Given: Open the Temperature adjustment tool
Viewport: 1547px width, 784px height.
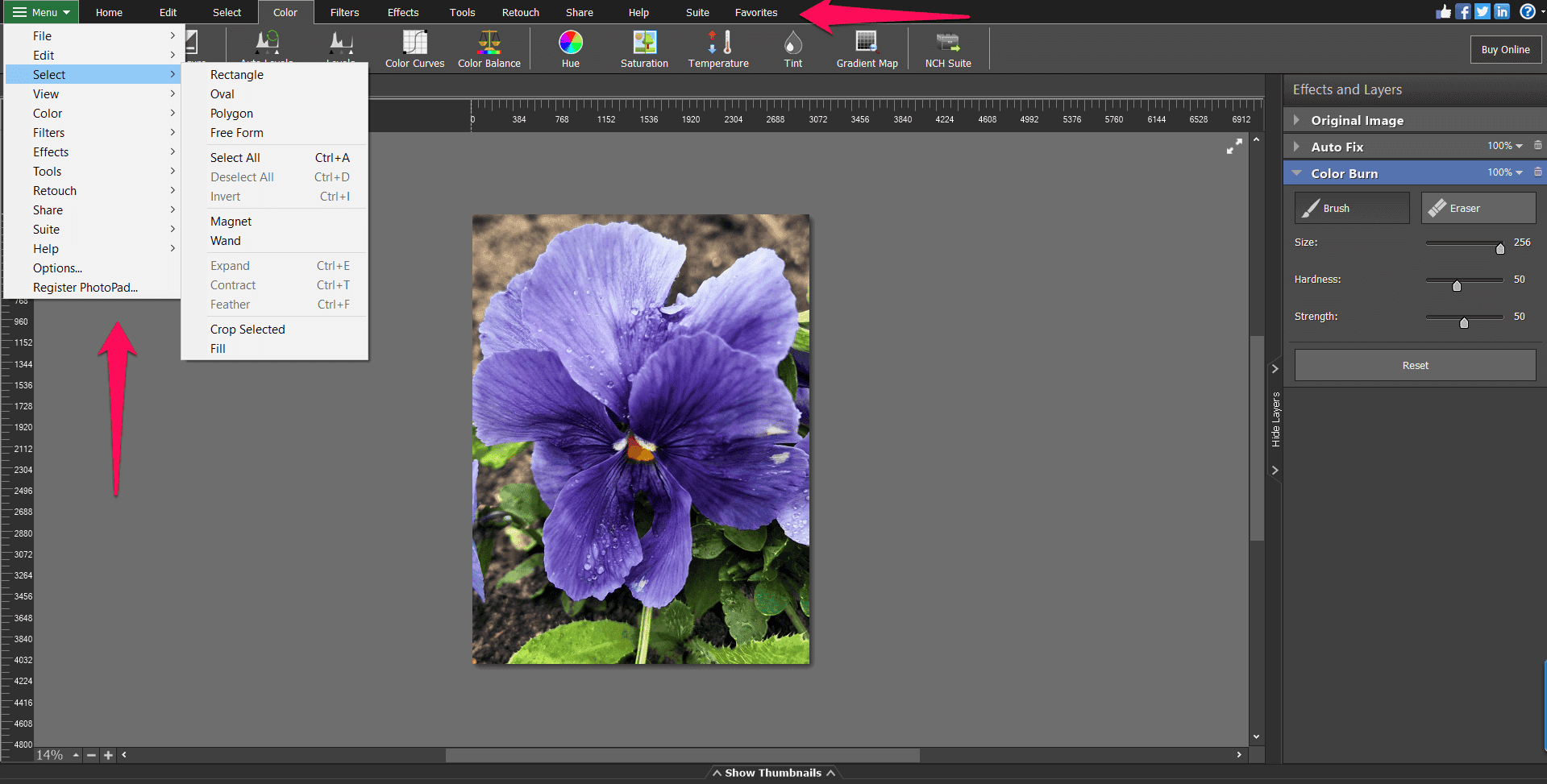Looking at the screenshot, I should point(717,48).
